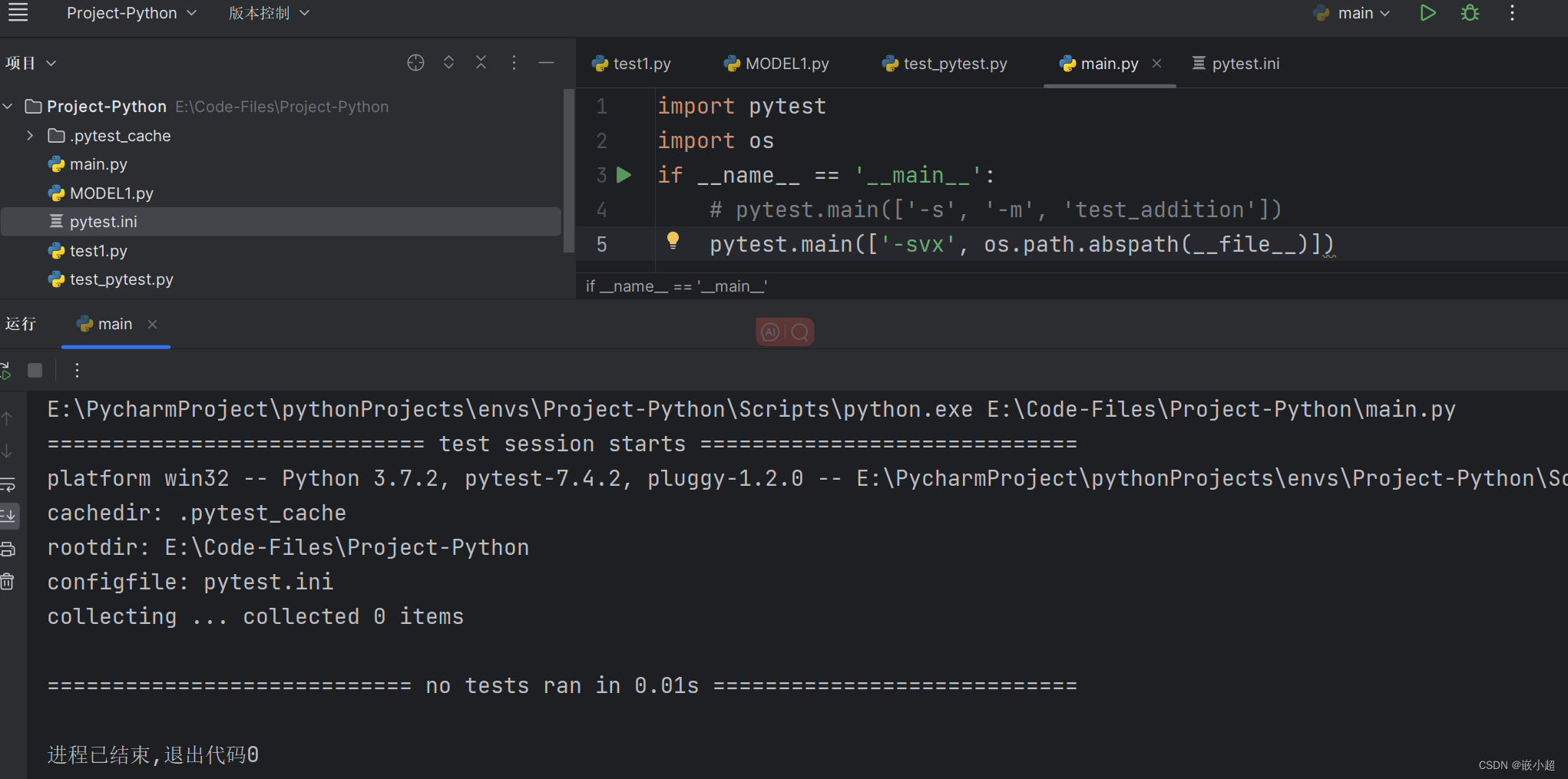Screen dimensions: 1568x779
Task: Click the expand all icon in project panel
Action: [x=448, y=63]
